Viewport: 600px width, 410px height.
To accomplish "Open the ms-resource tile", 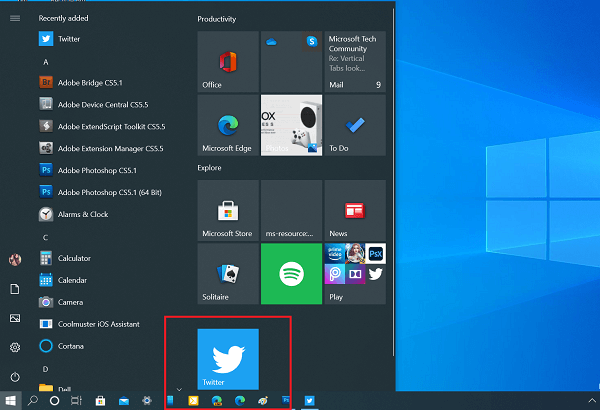I will pyautogui.click(x=292, y=210).
